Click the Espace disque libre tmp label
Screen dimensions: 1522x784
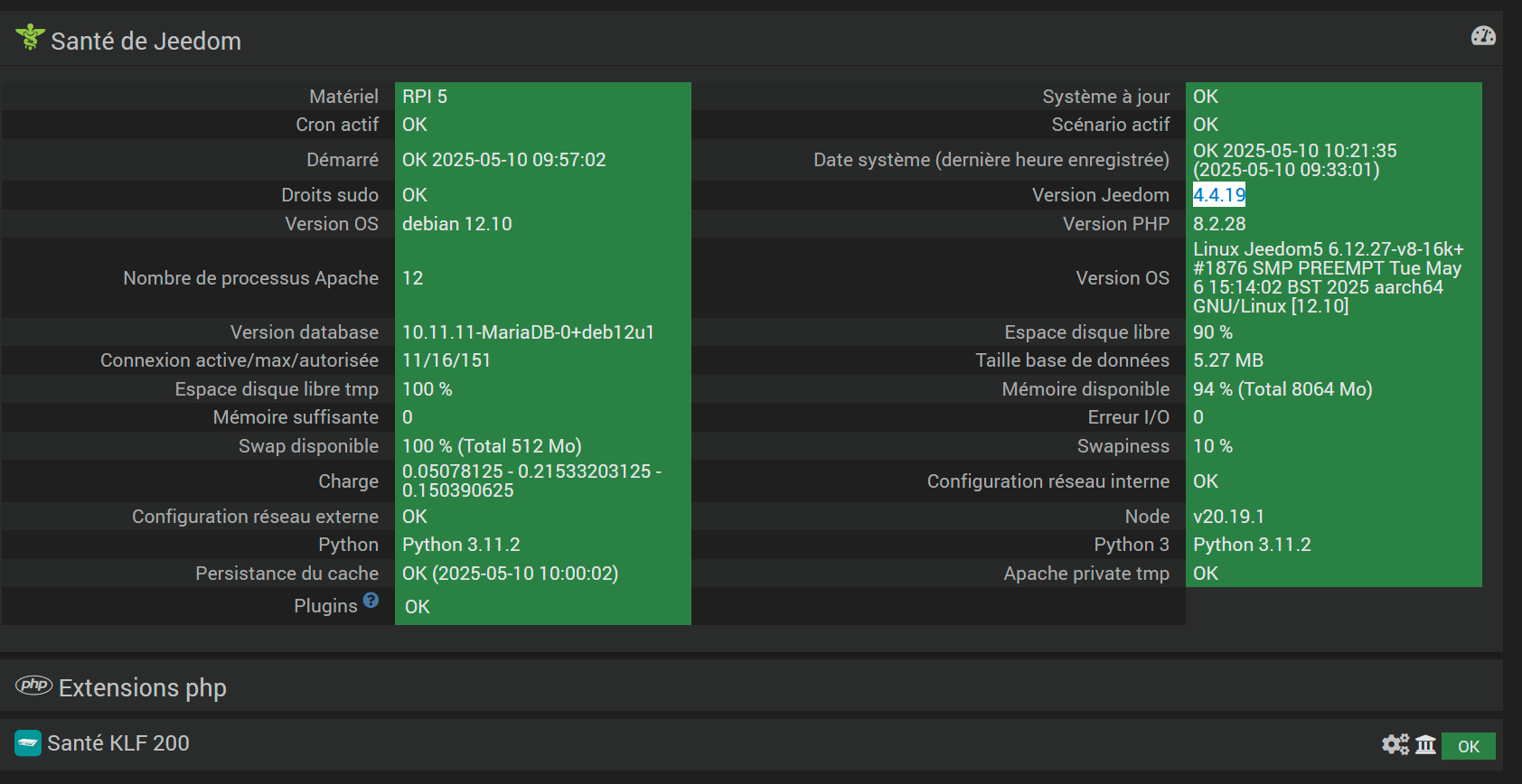277,389
